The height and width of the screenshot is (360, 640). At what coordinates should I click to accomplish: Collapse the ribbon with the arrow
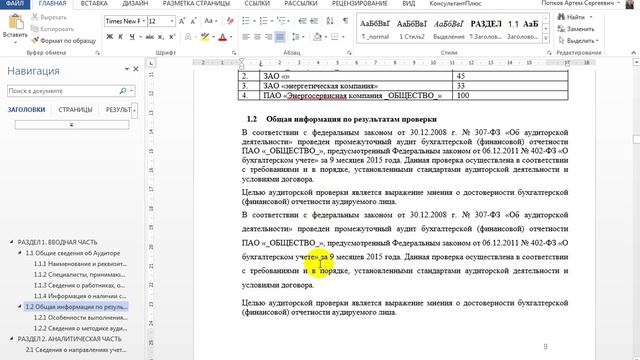(x=633, y=53)
